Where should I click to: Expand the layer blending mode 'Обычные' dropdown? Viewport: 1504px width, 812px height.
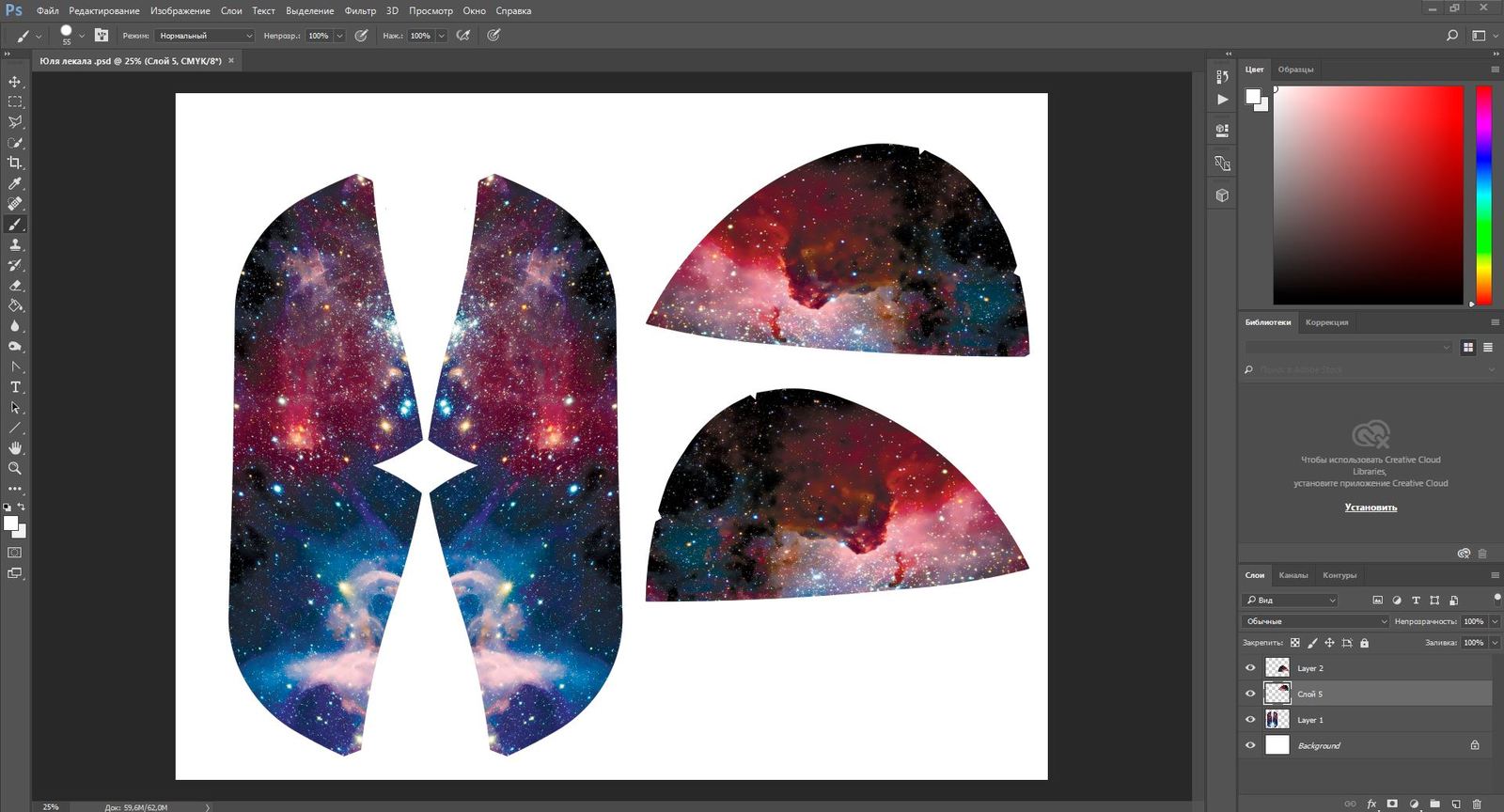1314,621
